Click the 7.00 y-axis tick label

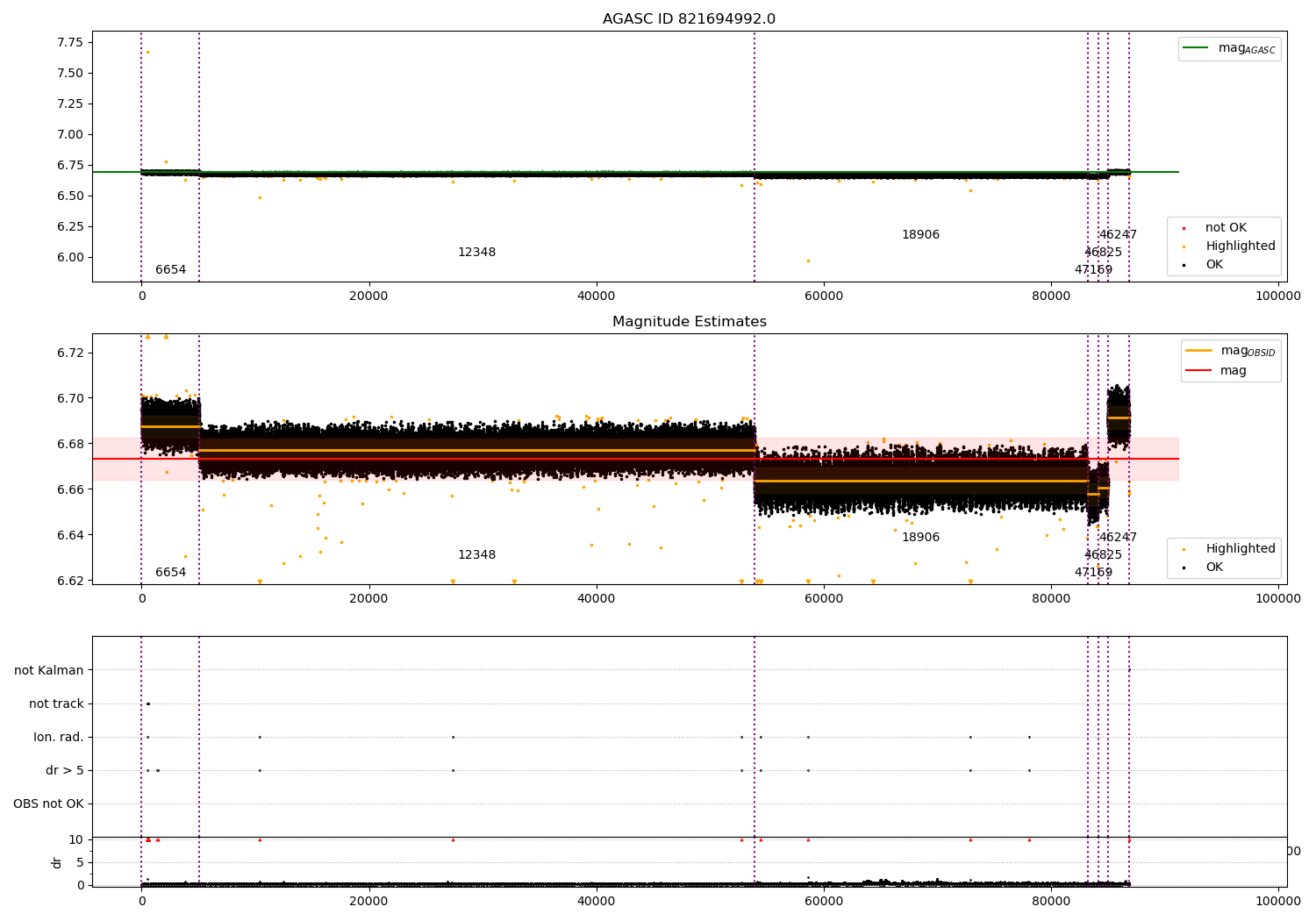pyautogui.click(x=68, y=134)
